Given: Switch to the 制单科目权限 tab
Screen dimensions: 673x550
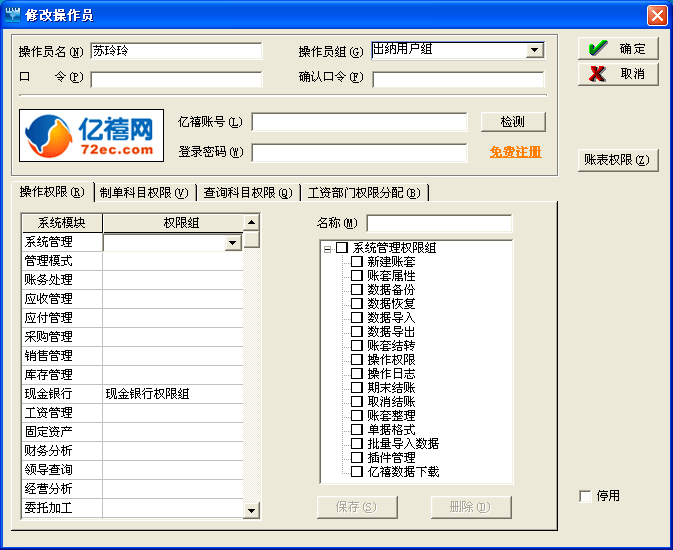Looking at the screenshot, I should pos(144,193).
